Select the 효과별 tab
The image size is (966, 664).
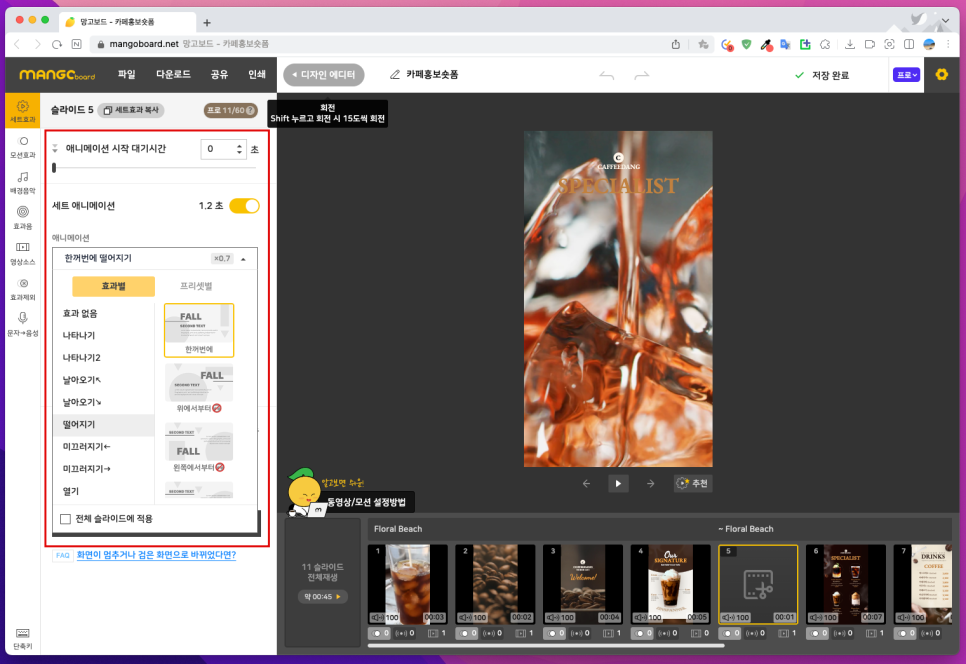[x=113, y=286]
